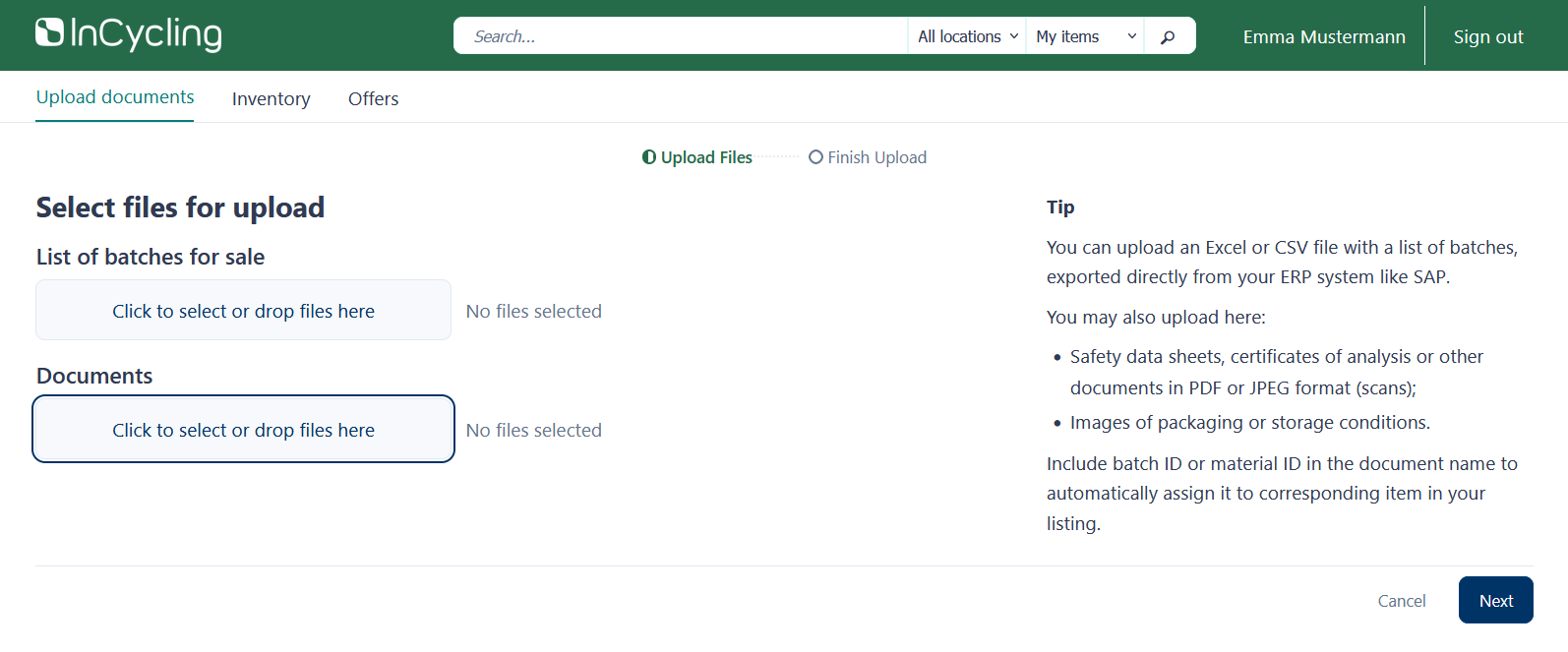Screen dimensions: 1568x652
Task: Click No files selected beside batches upload
Action: coord(534,311)
